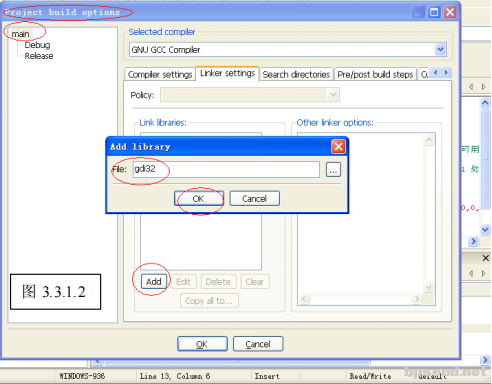Image resolution: width=492 pixels, height=384 pixels.
Task: Click the File input field containing gdi32
Action: pyautogui.click(x=226, y=169)
